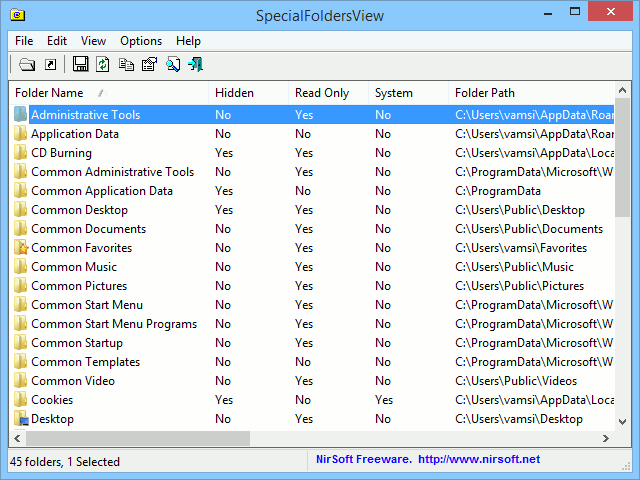Select the Common Start Menu row name

point(87,305)
